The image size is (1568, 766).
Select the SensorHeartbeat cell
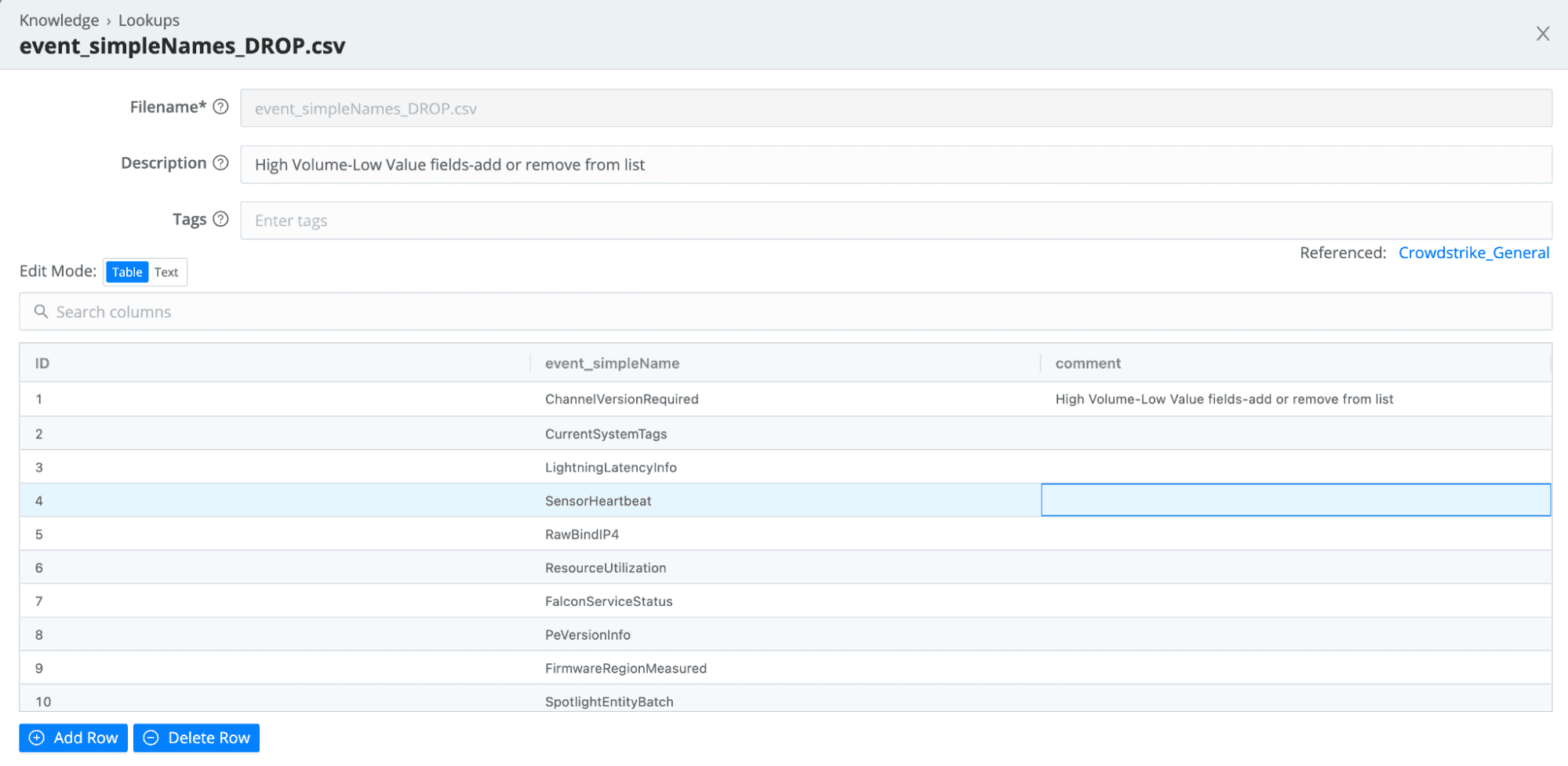598,501
